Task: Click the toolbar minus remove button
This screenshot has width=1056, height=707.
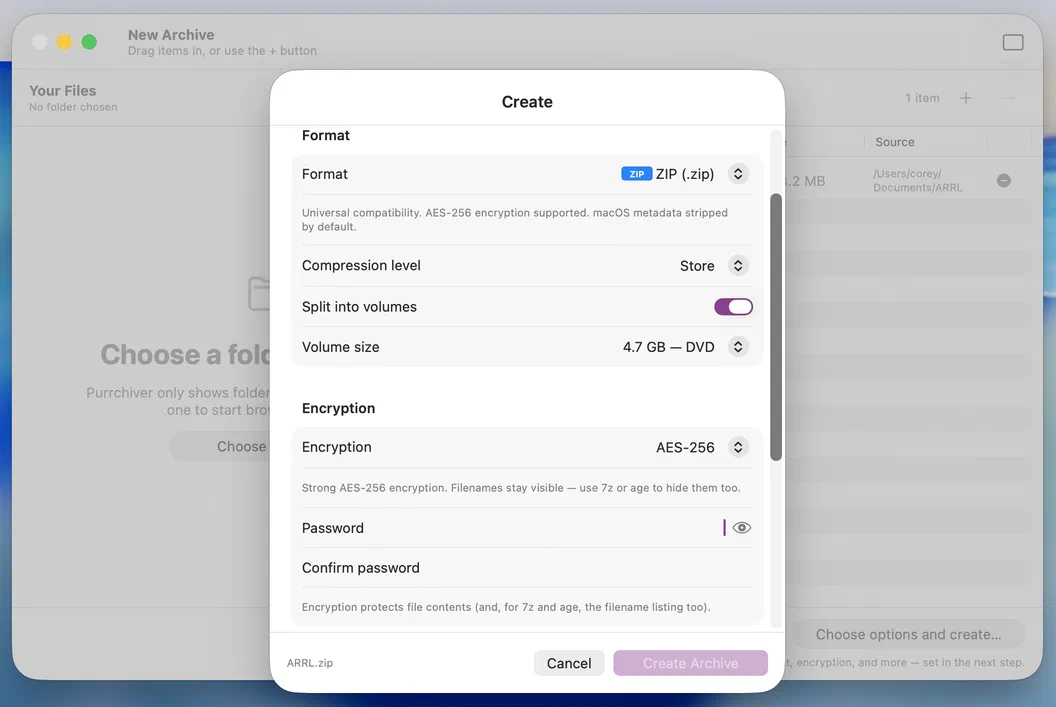Action: (1009, 98)
